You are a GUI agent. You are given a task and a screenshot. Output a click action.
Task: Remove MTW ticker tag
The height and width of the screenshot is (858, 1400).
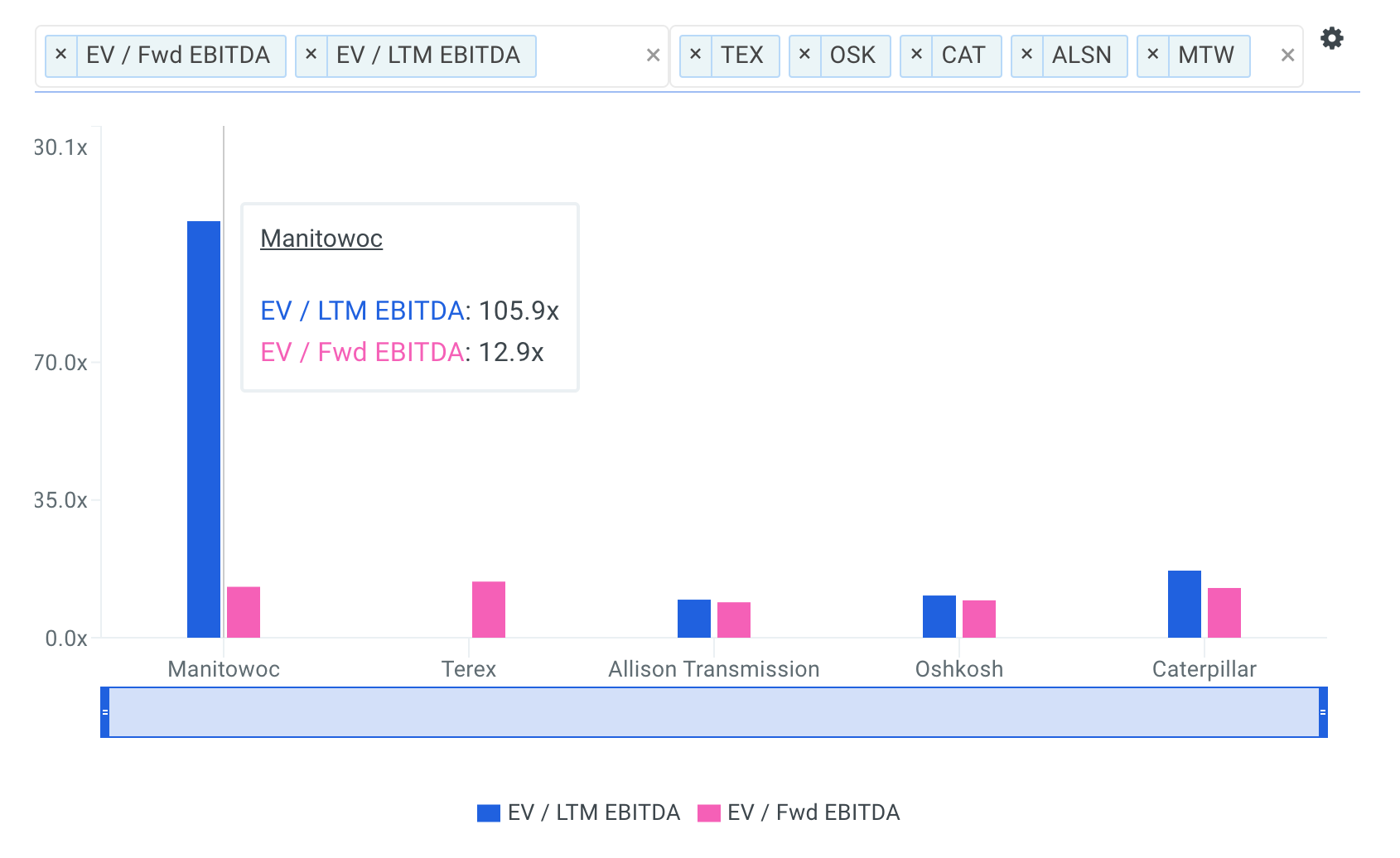coord(1152,55)
